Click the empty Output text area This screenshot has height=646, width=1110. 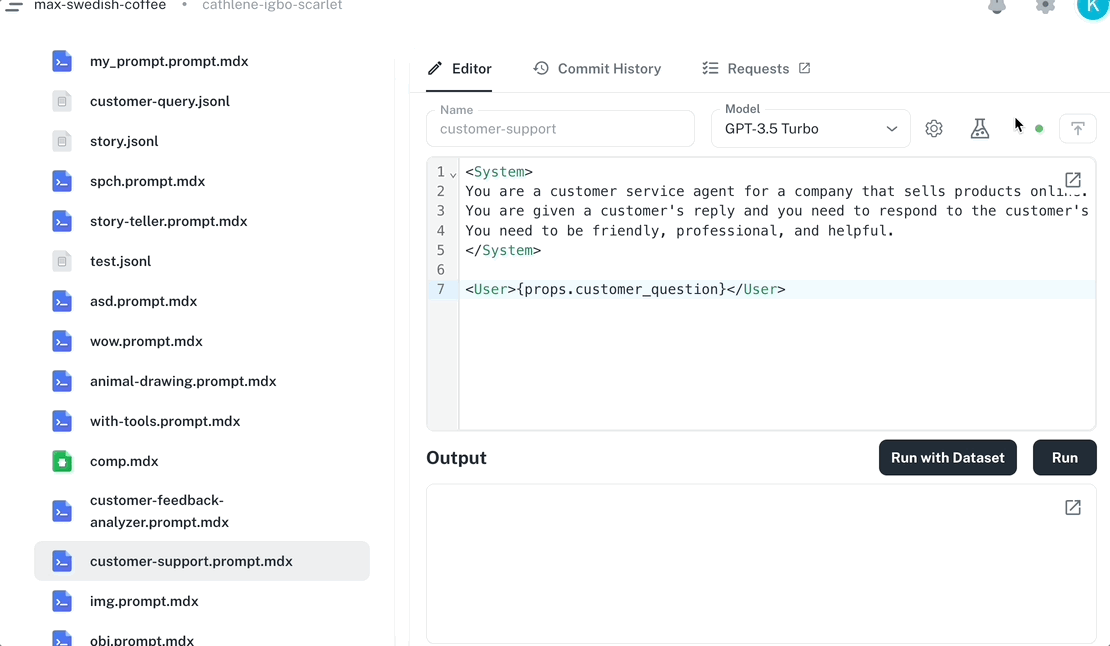click(761, 564)
